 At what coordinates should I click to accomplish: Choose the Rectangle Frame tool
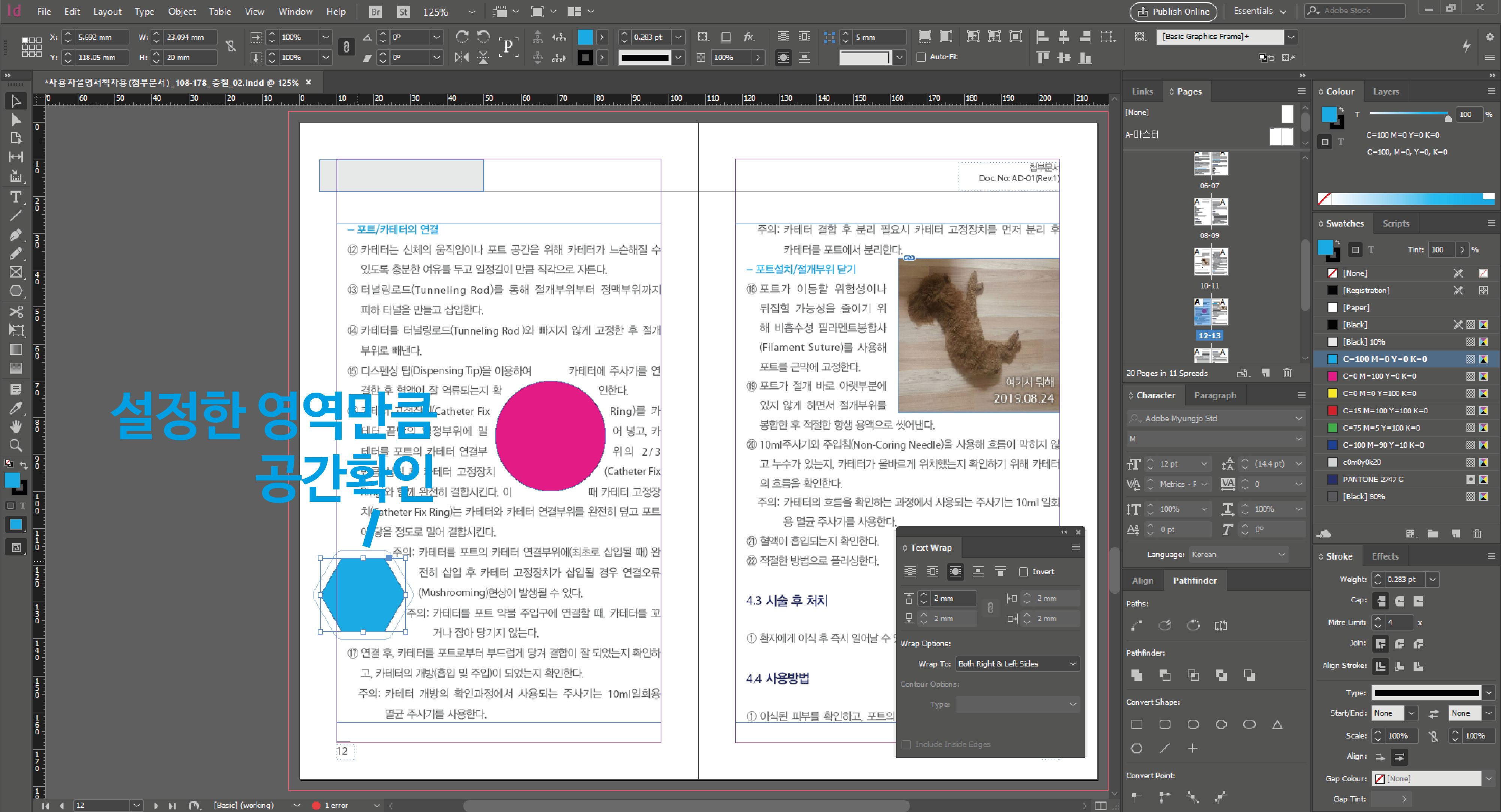point(16,272)
